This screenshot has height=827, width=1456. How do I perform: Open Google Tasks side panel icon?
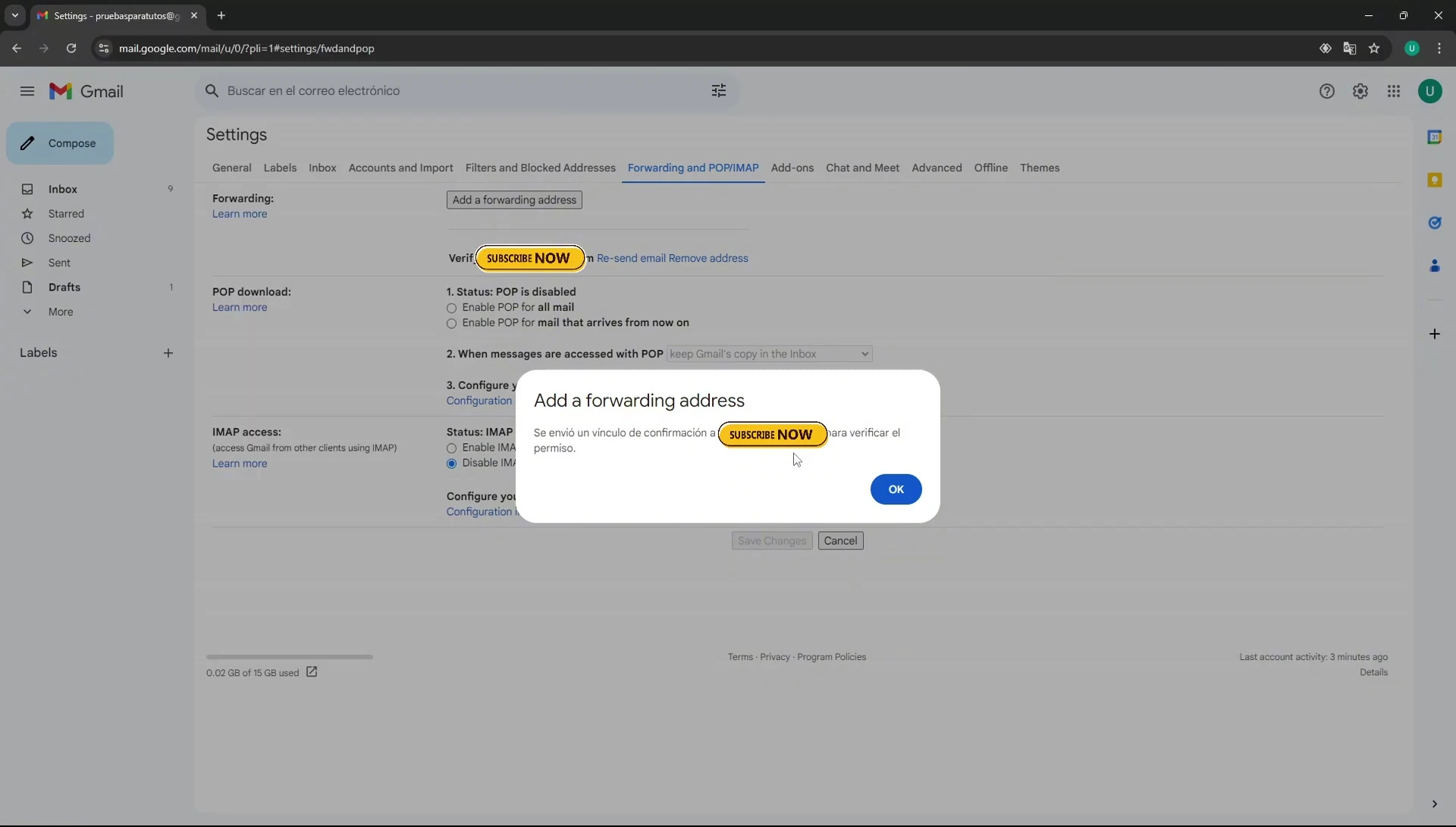pyautogui.click(x=1435, y=223)
